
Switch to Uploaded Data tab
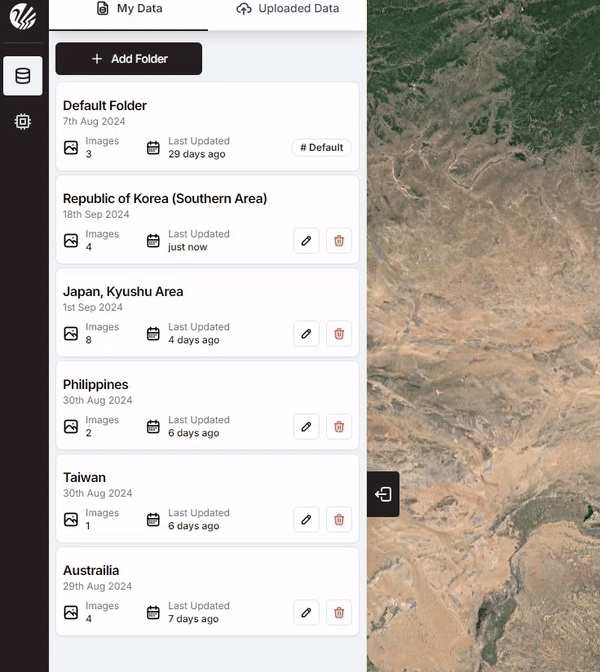pos(288,9)
